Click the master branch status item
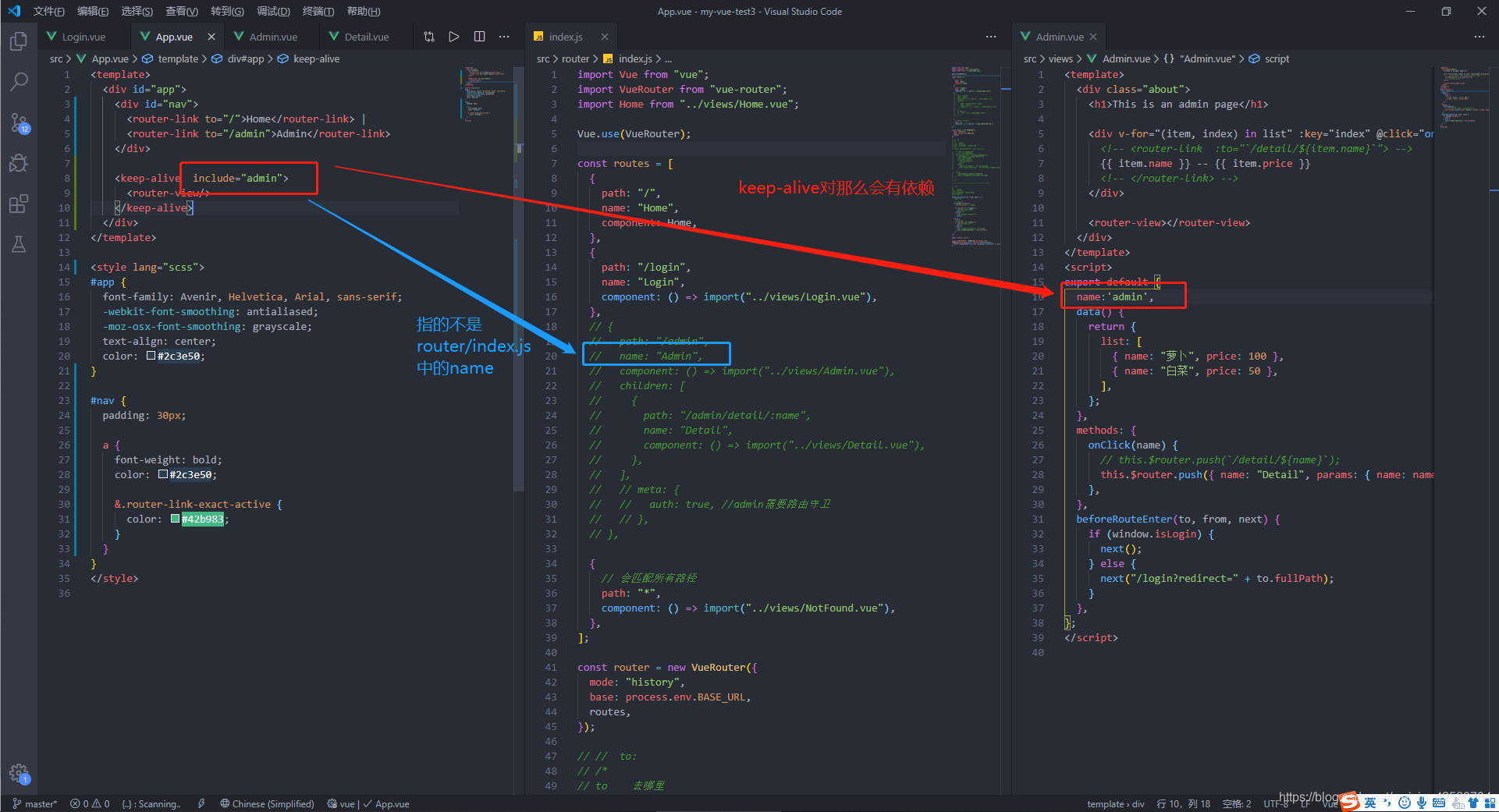The image size is (1499, 812). pyautogui.click(x=35, y=804)
